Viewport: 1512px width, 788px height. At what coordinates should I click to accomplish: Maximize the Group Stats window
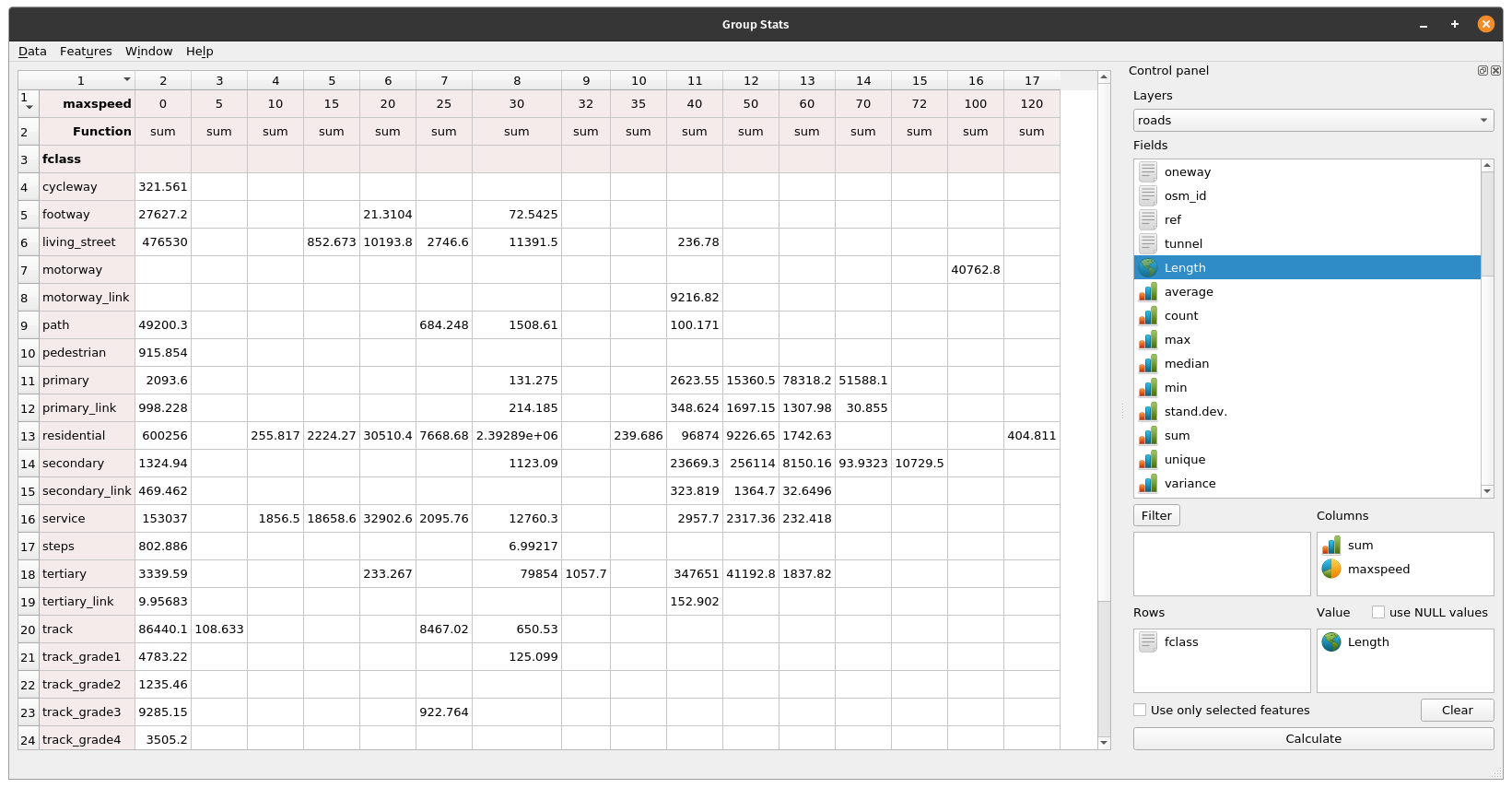1455,24
